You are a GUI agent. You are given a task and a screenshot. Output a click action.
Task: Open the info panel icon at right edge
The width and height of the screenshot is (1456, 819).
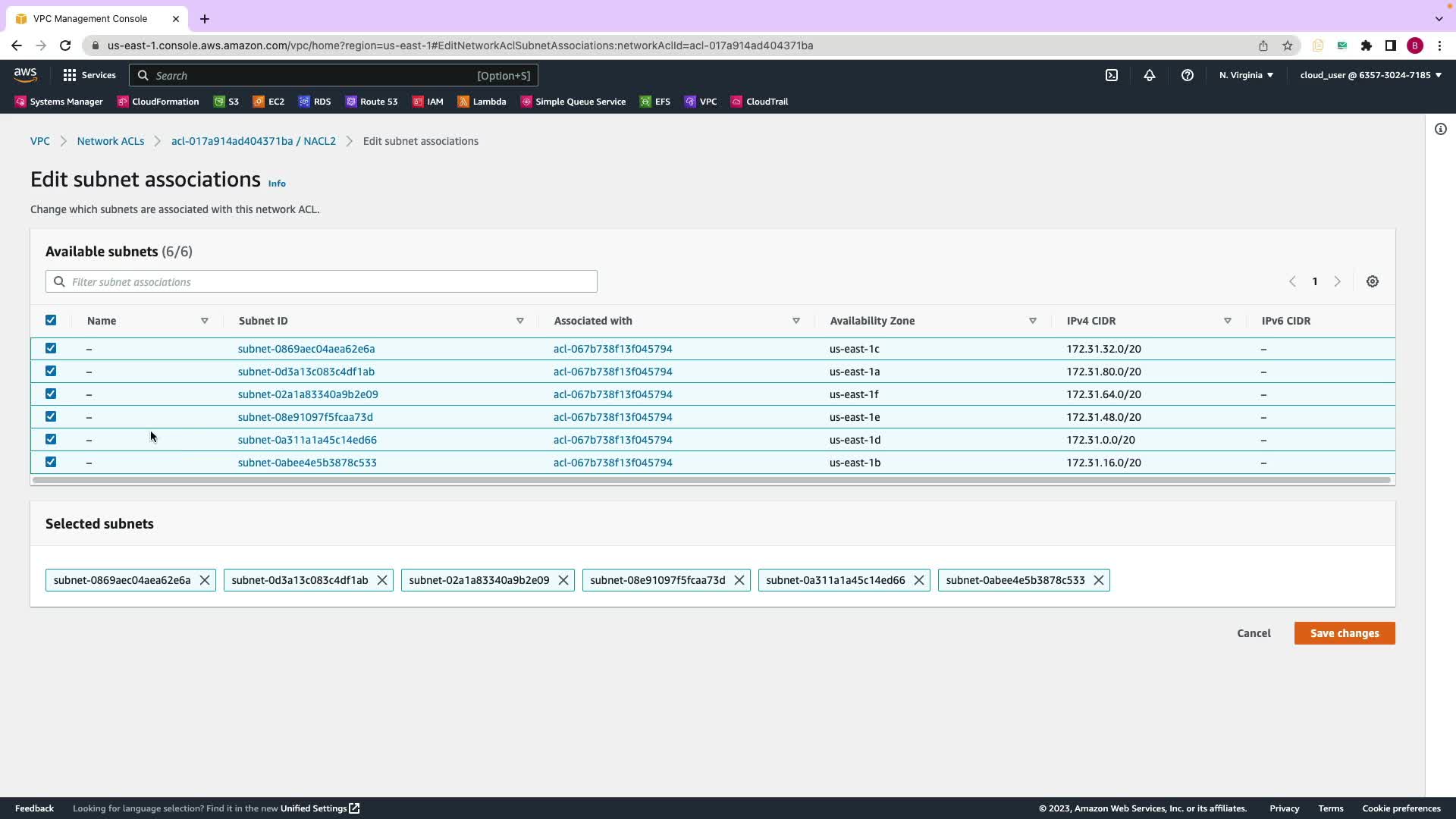tap(1440, 129)
